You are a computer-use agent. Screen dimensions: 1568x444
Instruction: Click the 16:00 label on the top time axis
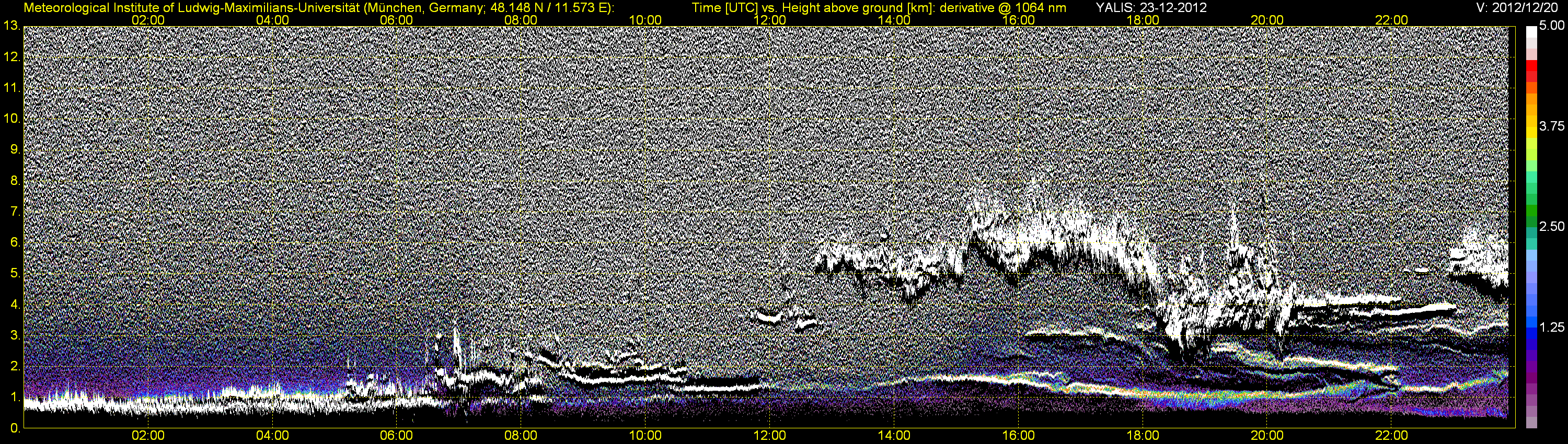click(x=1018, y=20)
